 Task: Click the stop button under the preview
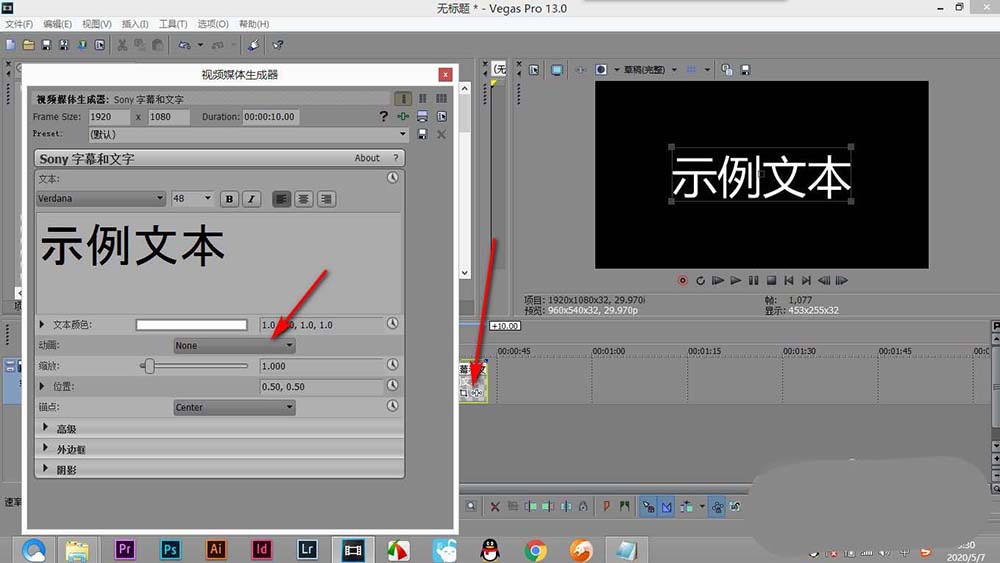pos(772,281)
